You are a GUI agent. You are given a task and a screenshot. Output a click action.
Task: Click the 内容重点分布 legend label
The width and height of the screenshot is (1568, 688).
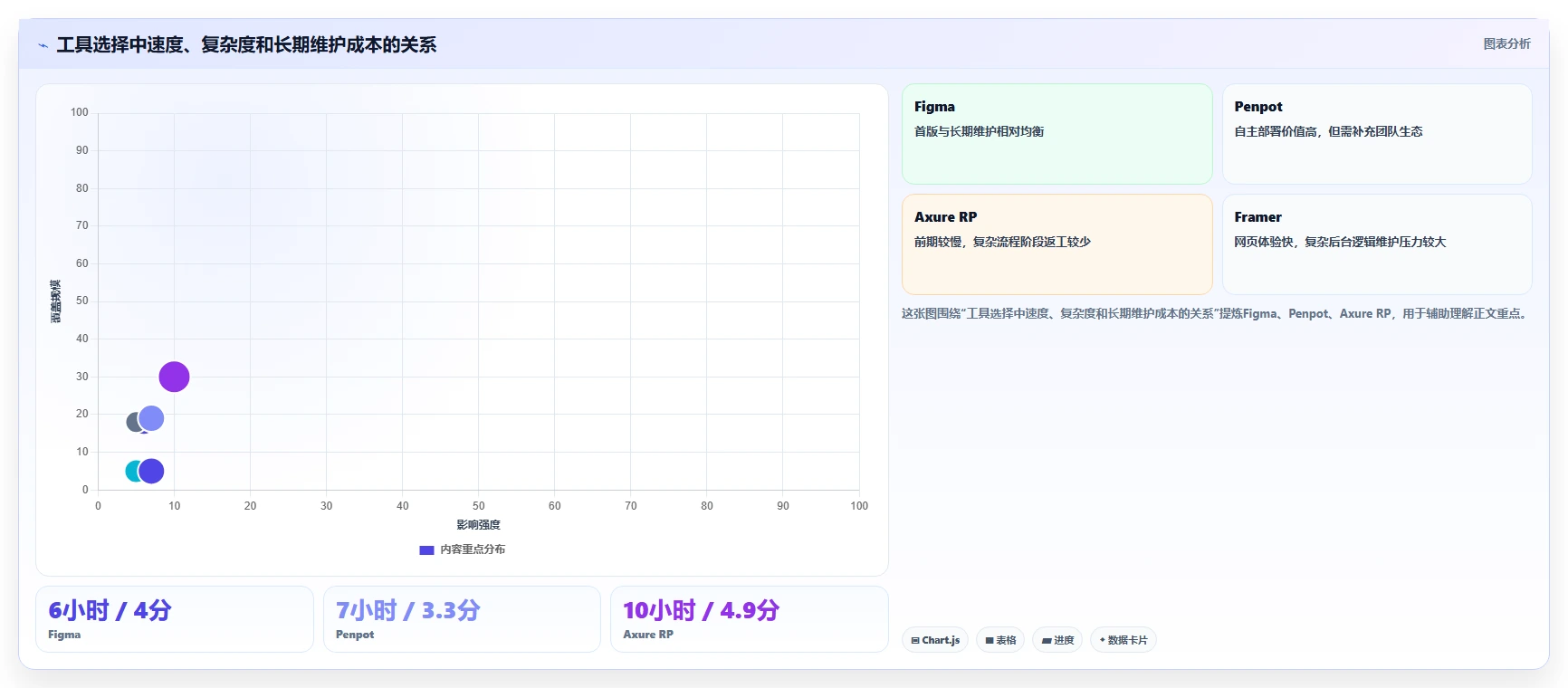pyautogui.click(x=473, y=549)
